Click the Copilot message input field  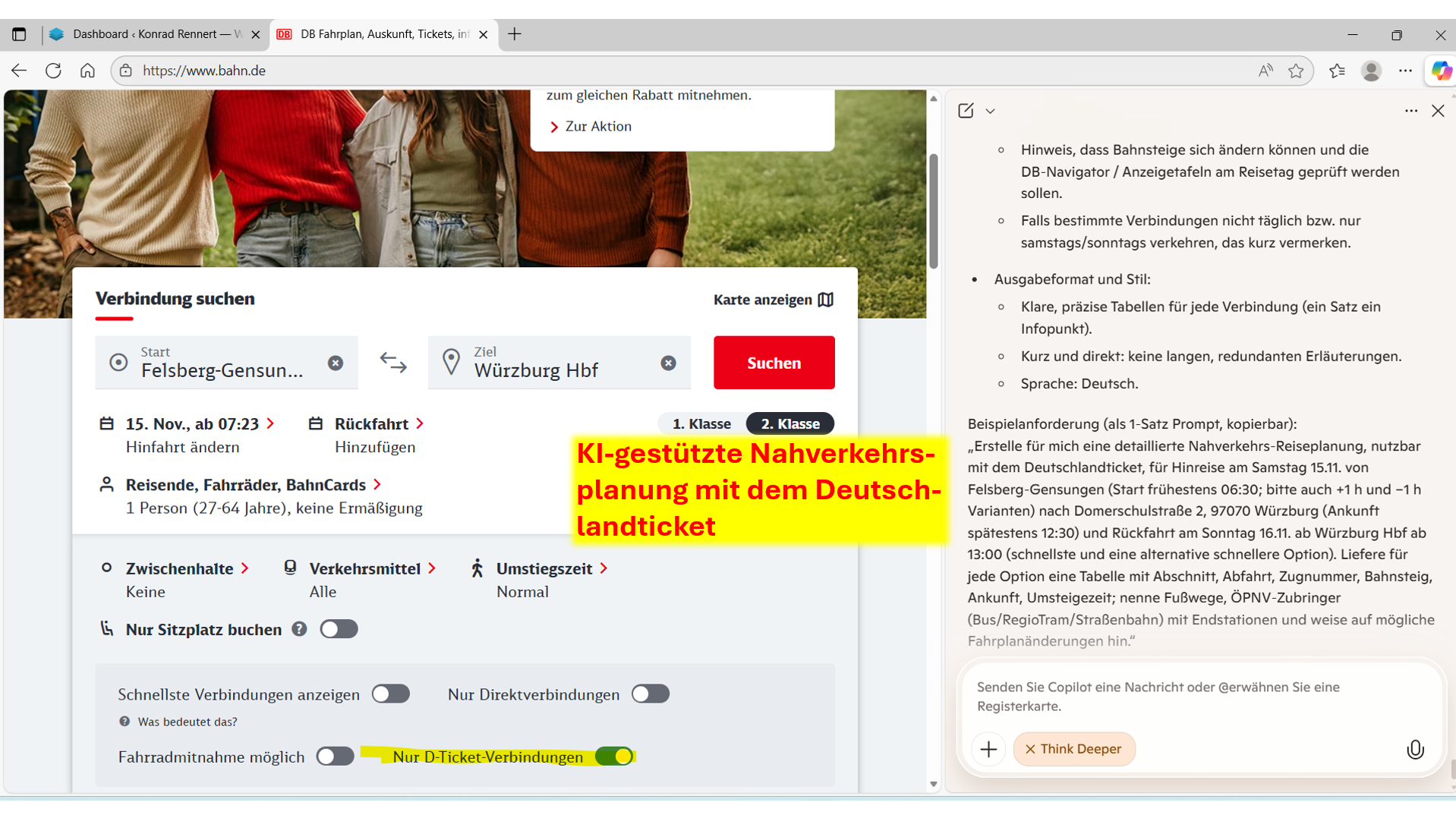1198,696
